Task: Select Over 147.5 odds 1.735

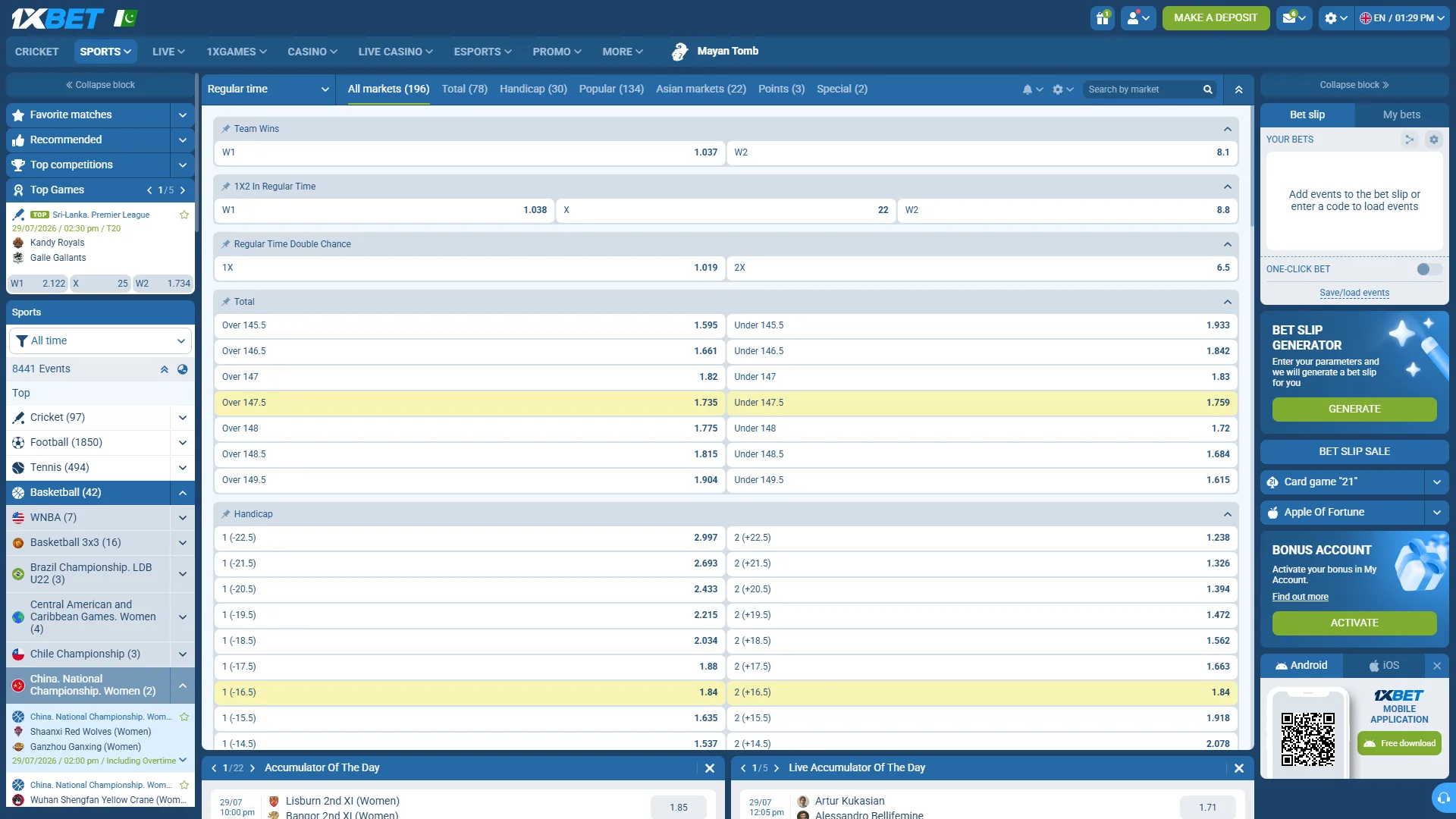Action: 469,403
